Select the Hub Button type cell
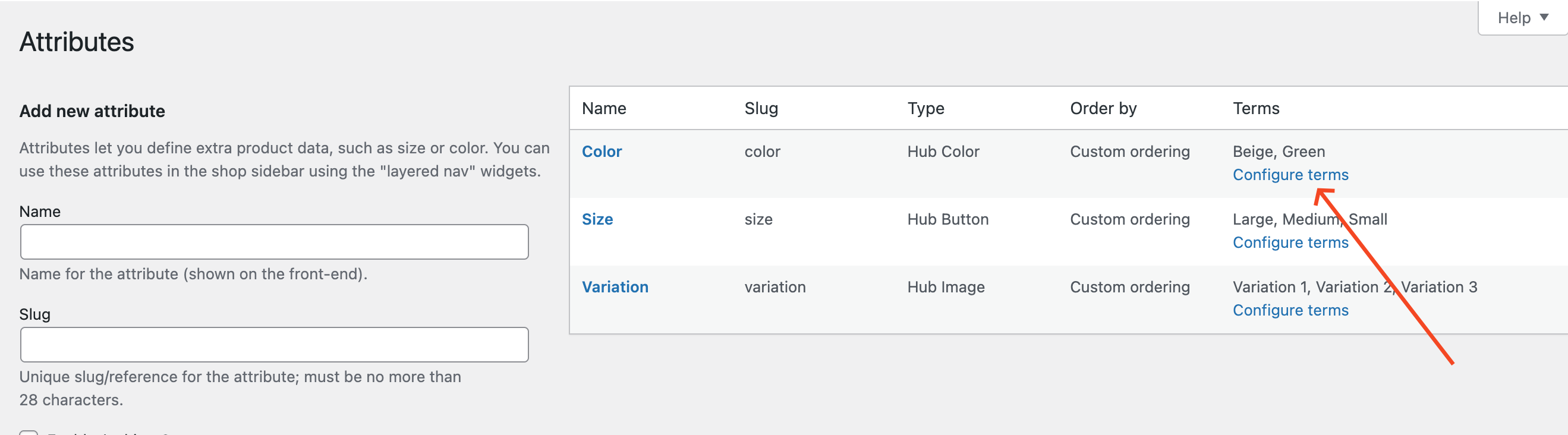This screenshot has width=1568, height=435. (947, 219)
